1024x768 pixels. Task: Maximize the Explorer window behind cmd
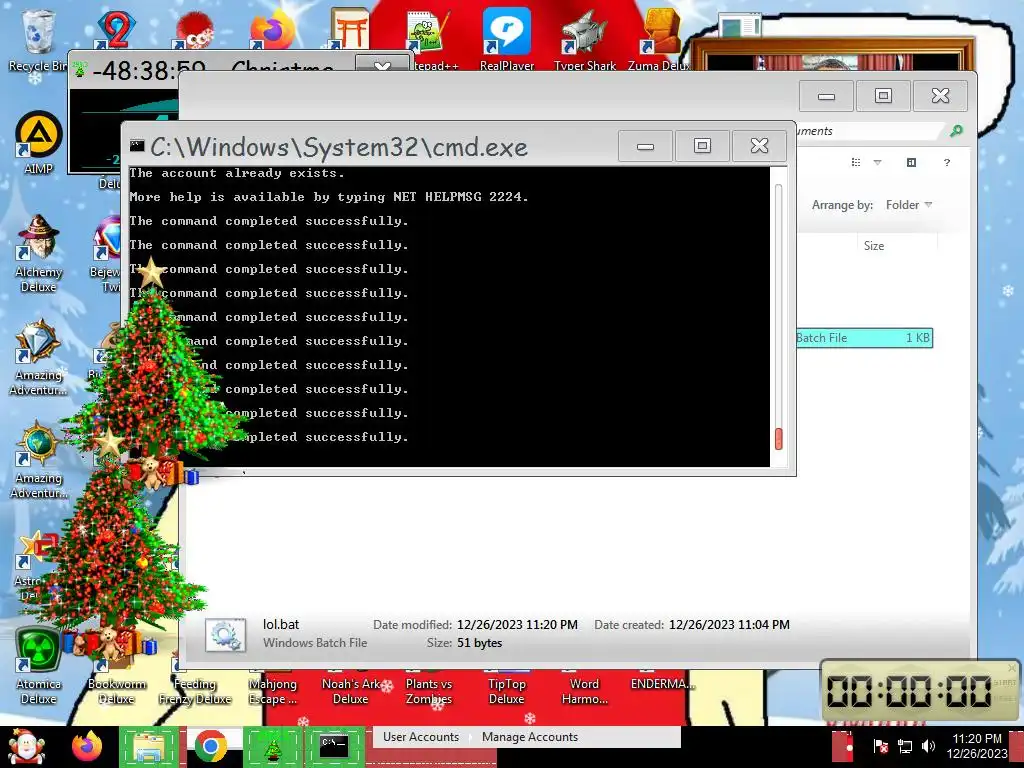[883, 96]
